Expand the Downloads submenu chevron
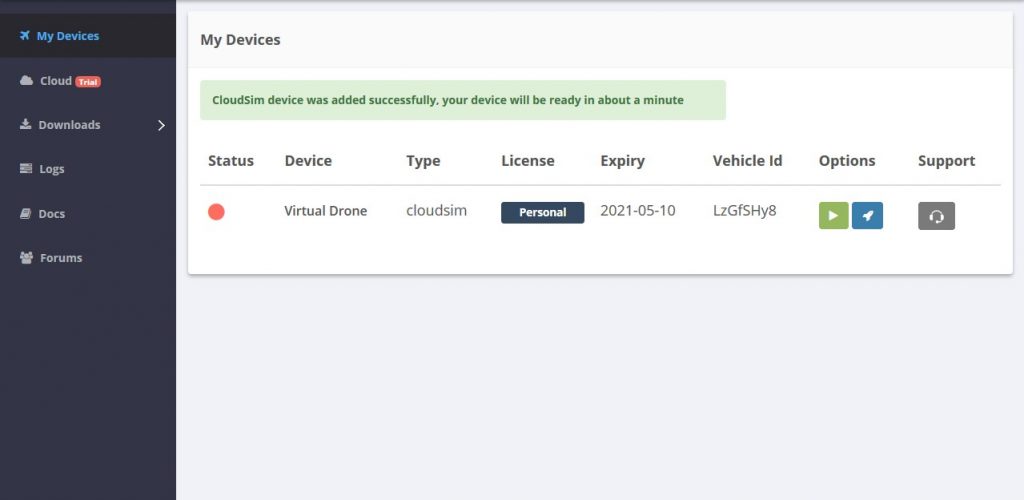The image size is (1024, 500). pyautogui.click(x=161, y=125)
